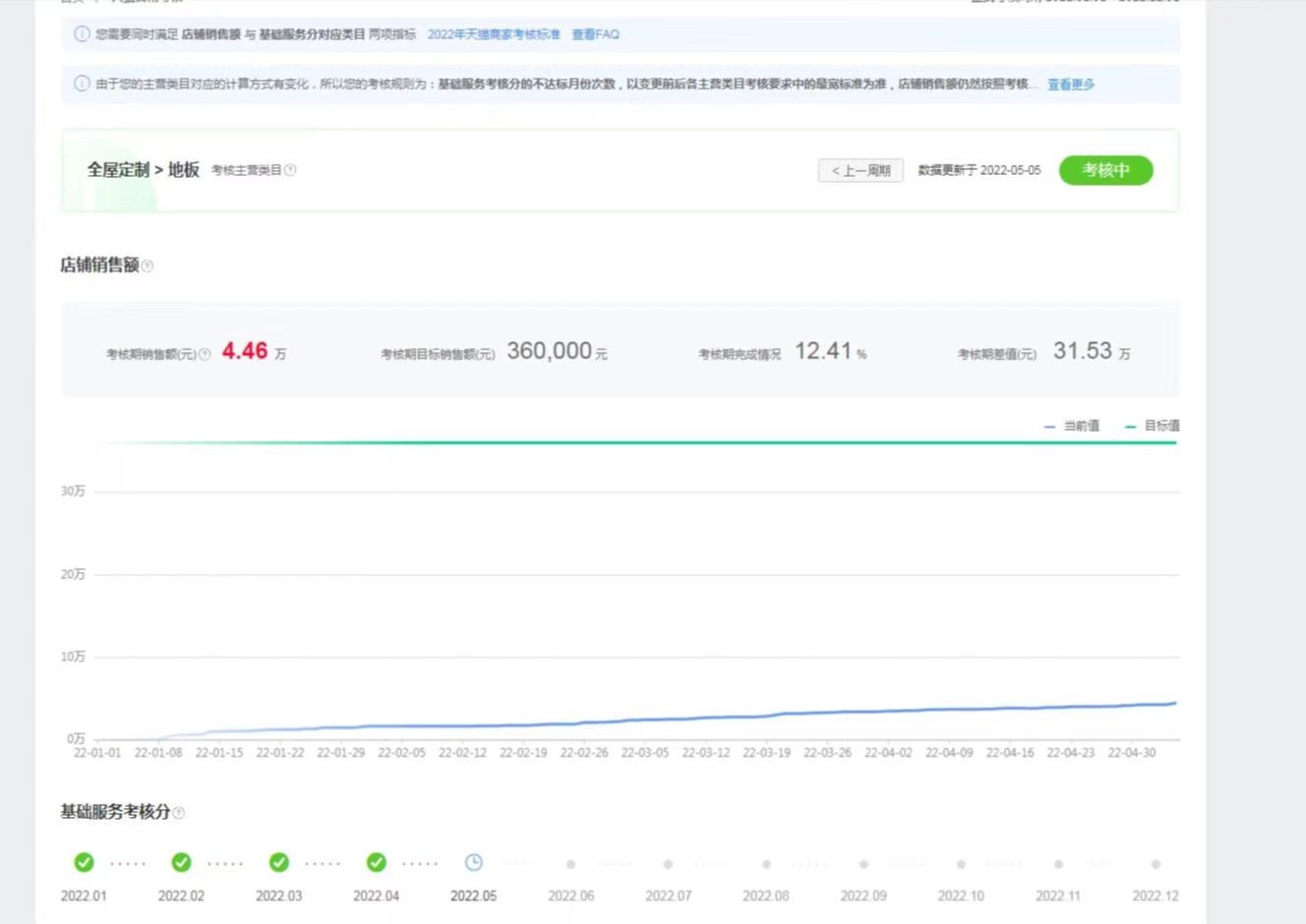Open the 查看FAQ link
The height and width of the screenshot is (924, 1306).
click(x=596, y=34)
